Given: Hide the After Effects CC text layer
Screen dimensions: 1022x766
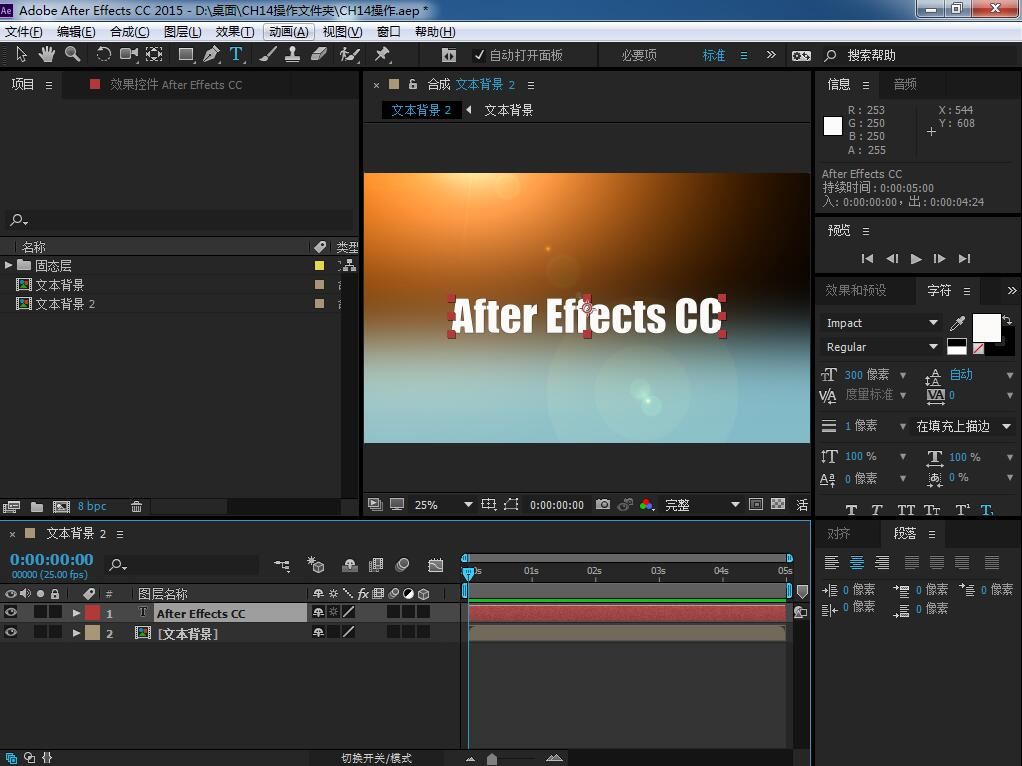Looking at the screenshot, I should coord(10,612).
